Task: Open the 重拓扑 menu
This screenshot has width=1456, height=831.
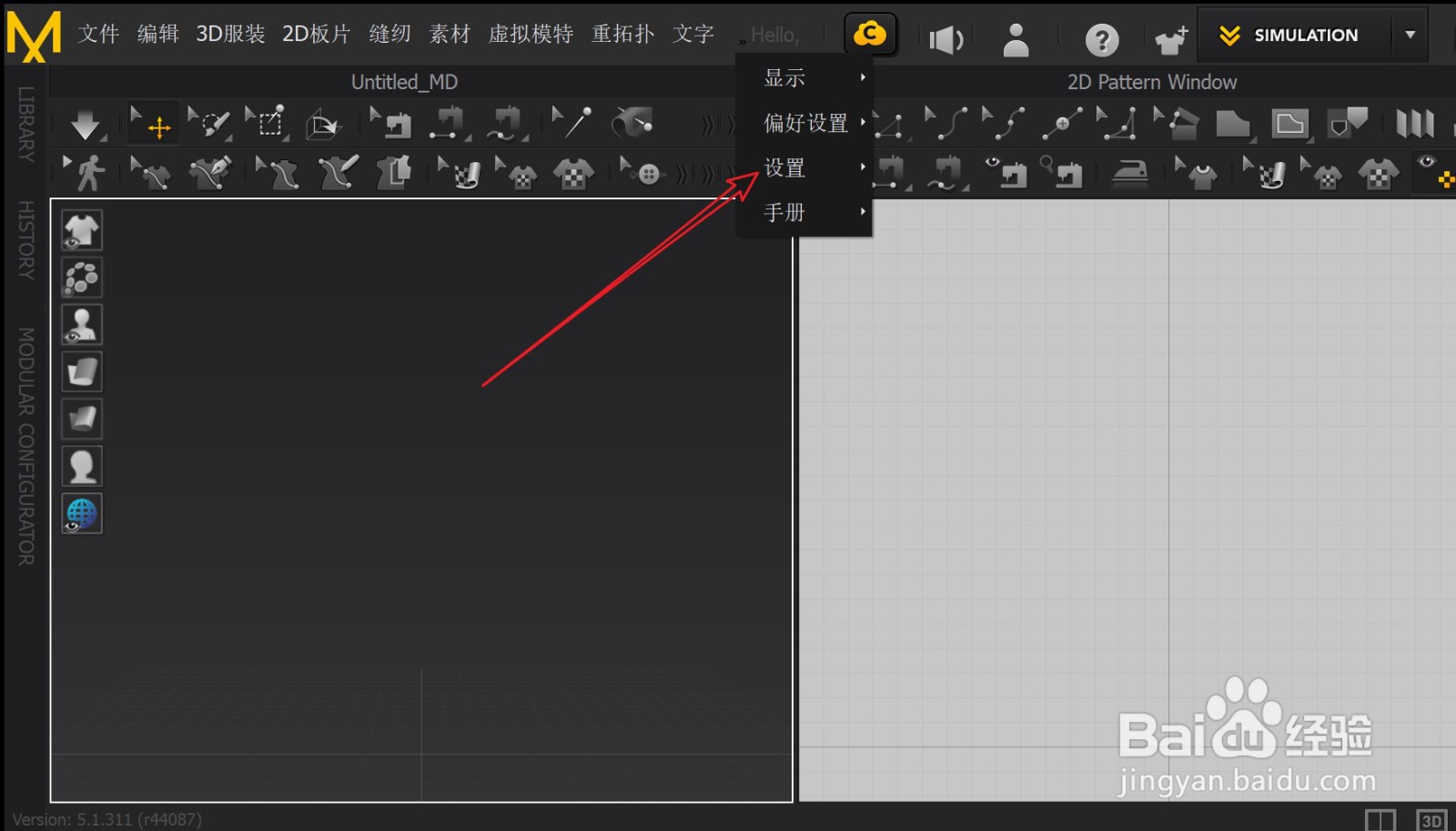Action: (x=623, y=35)
